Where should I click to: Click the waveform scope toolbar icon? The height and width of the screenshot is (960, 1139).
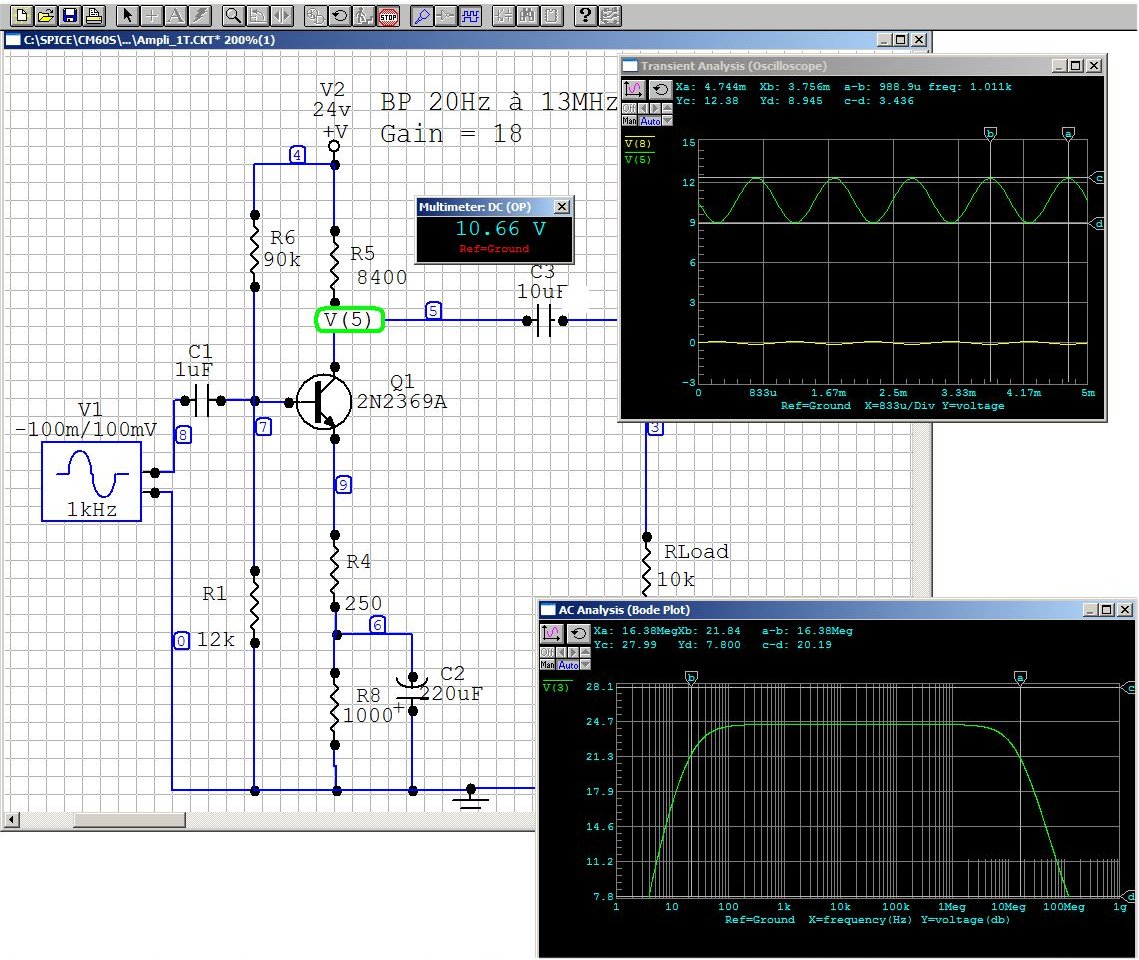coord(470,15)
